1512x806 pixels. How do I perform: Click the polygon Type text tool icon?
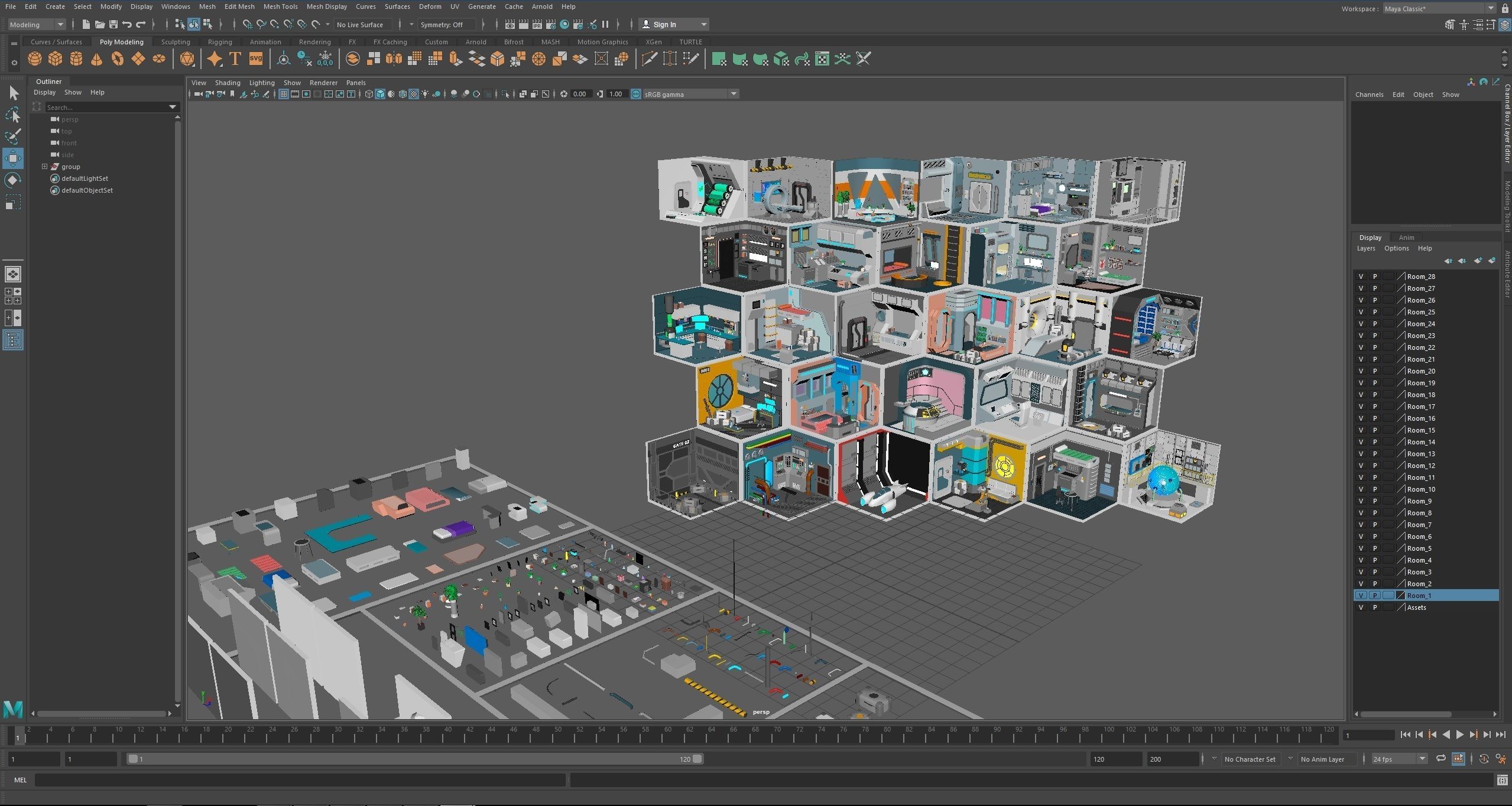[x=235, y=59]
